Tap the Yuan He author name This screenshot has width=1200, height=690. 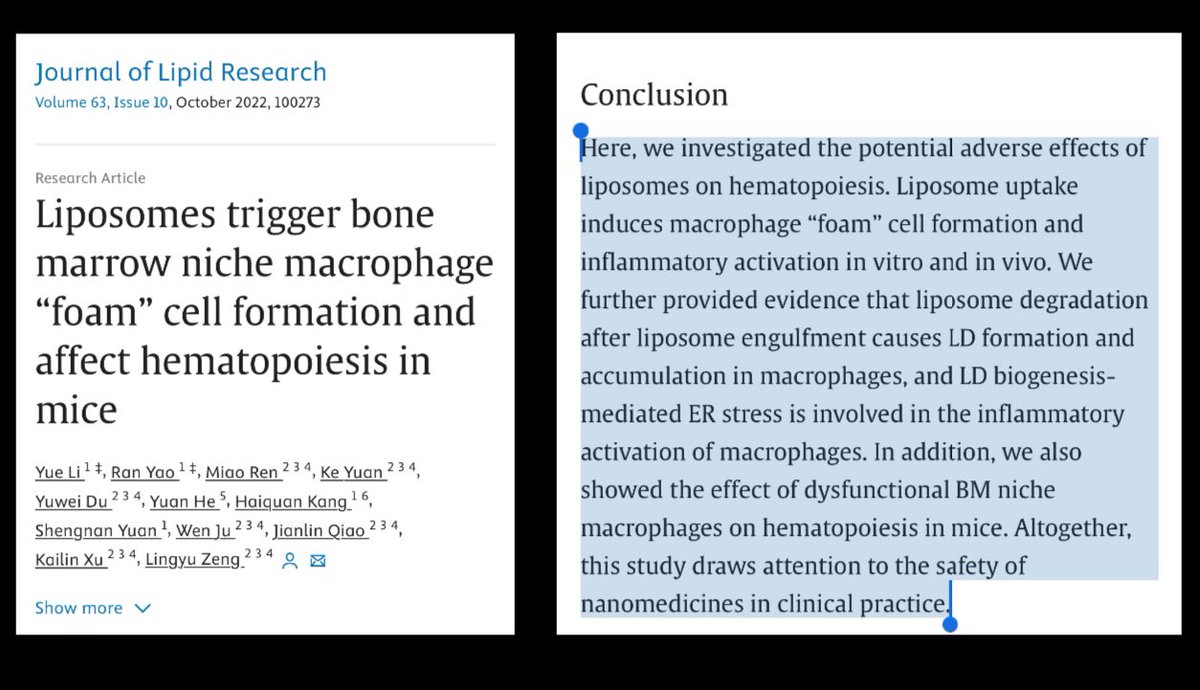coord(183,502)
